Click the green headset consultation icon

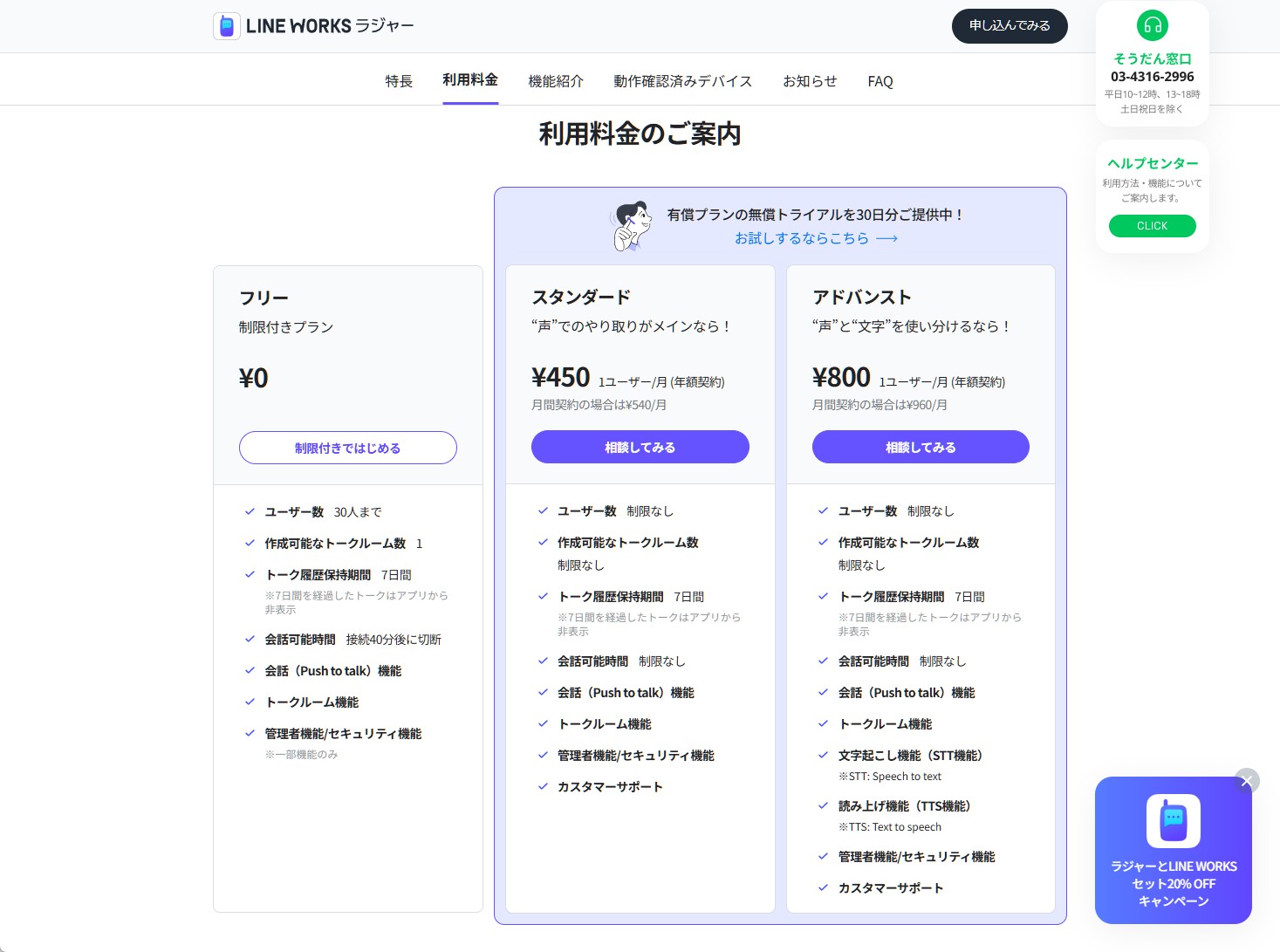coord(1153,25)
